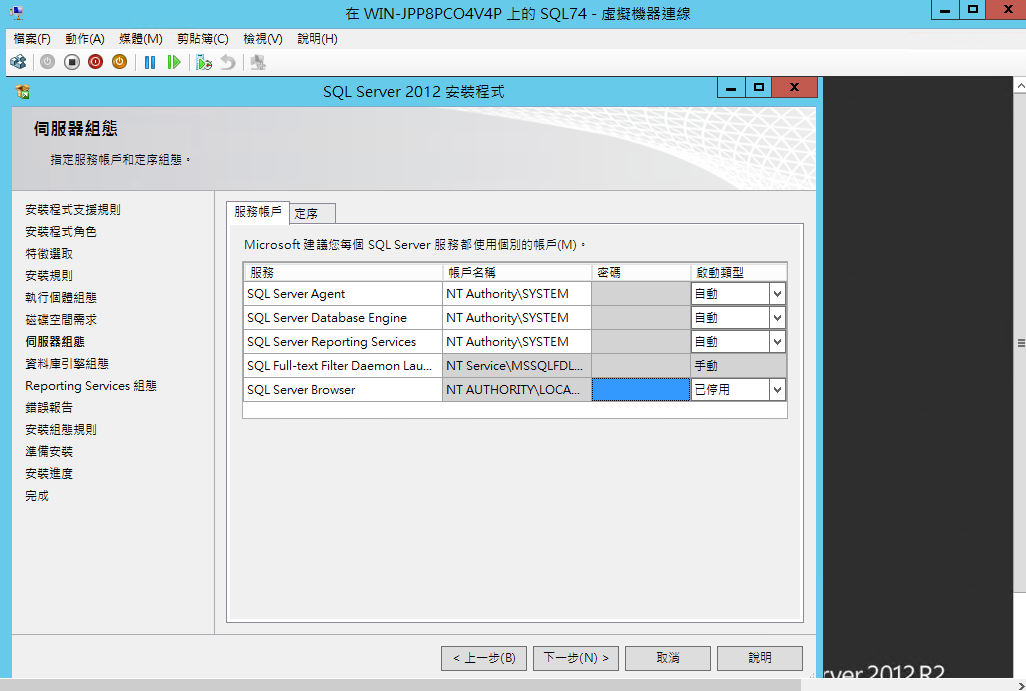Click the highlighted password cell for SQL Server Browser
The width and height of the screenshot is (1026, 691).
[641, 390]
